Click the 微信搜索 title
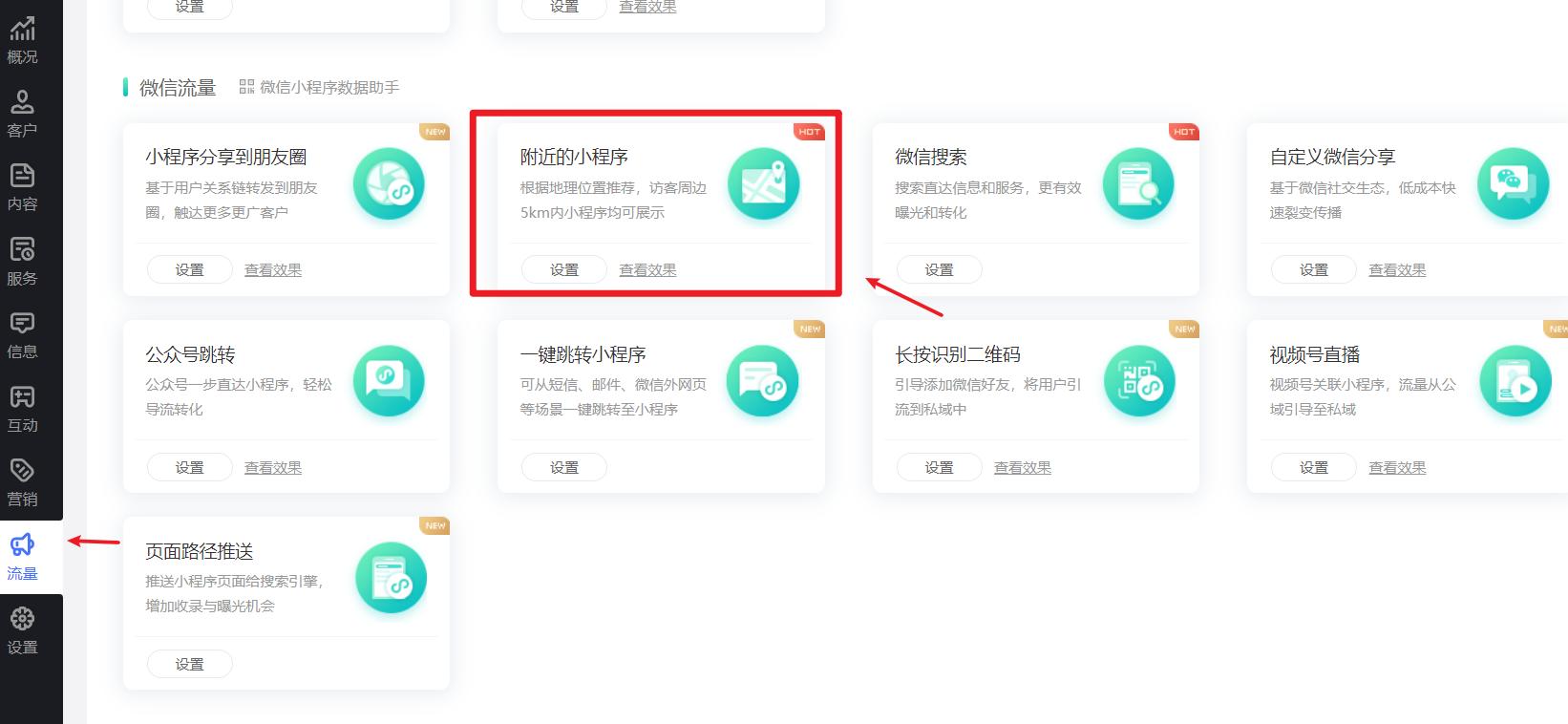This screenshot has width=1568, height=724. pos(931,157)
